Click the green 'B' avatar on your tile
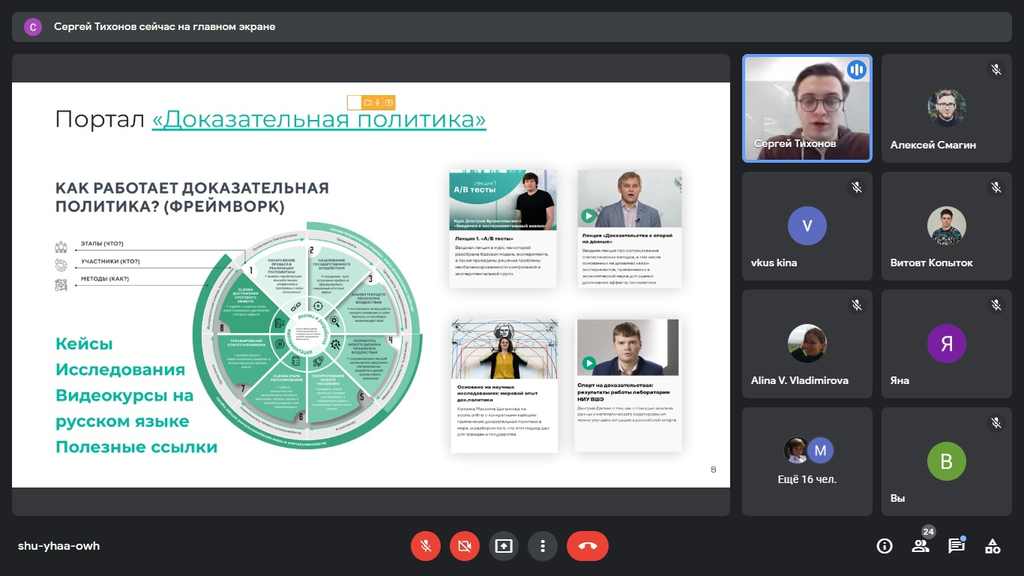1024x576 pixels. tap(946, 461)
